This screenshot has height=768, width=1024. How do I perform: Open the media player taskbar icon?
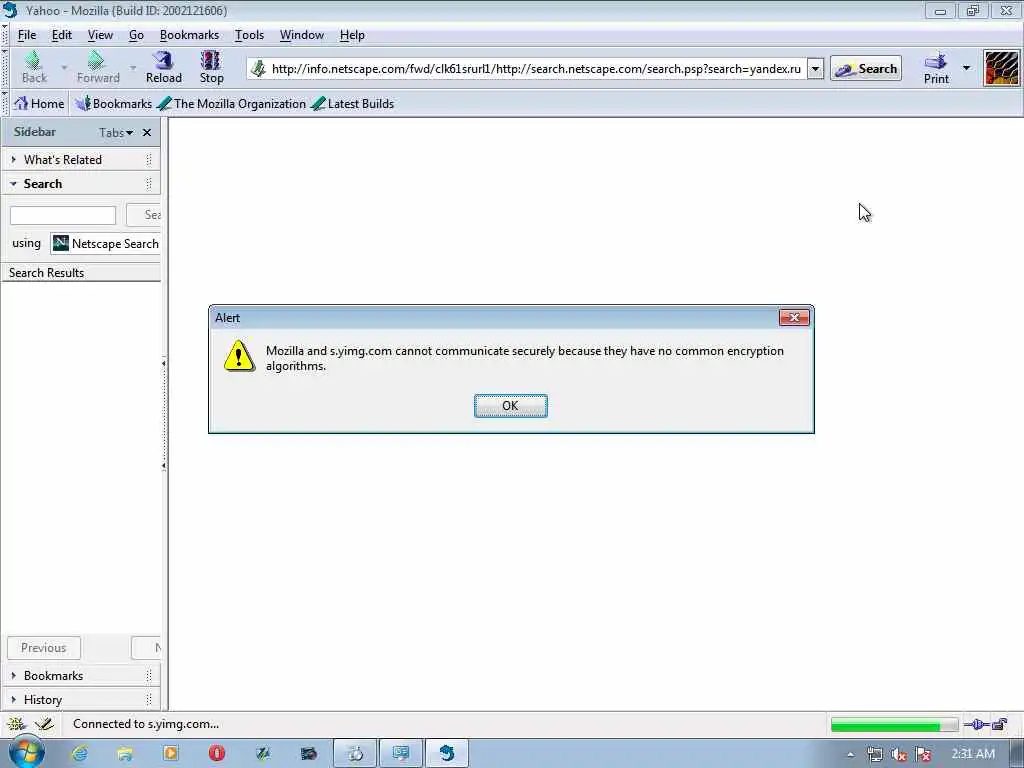(x=170, y=754)
